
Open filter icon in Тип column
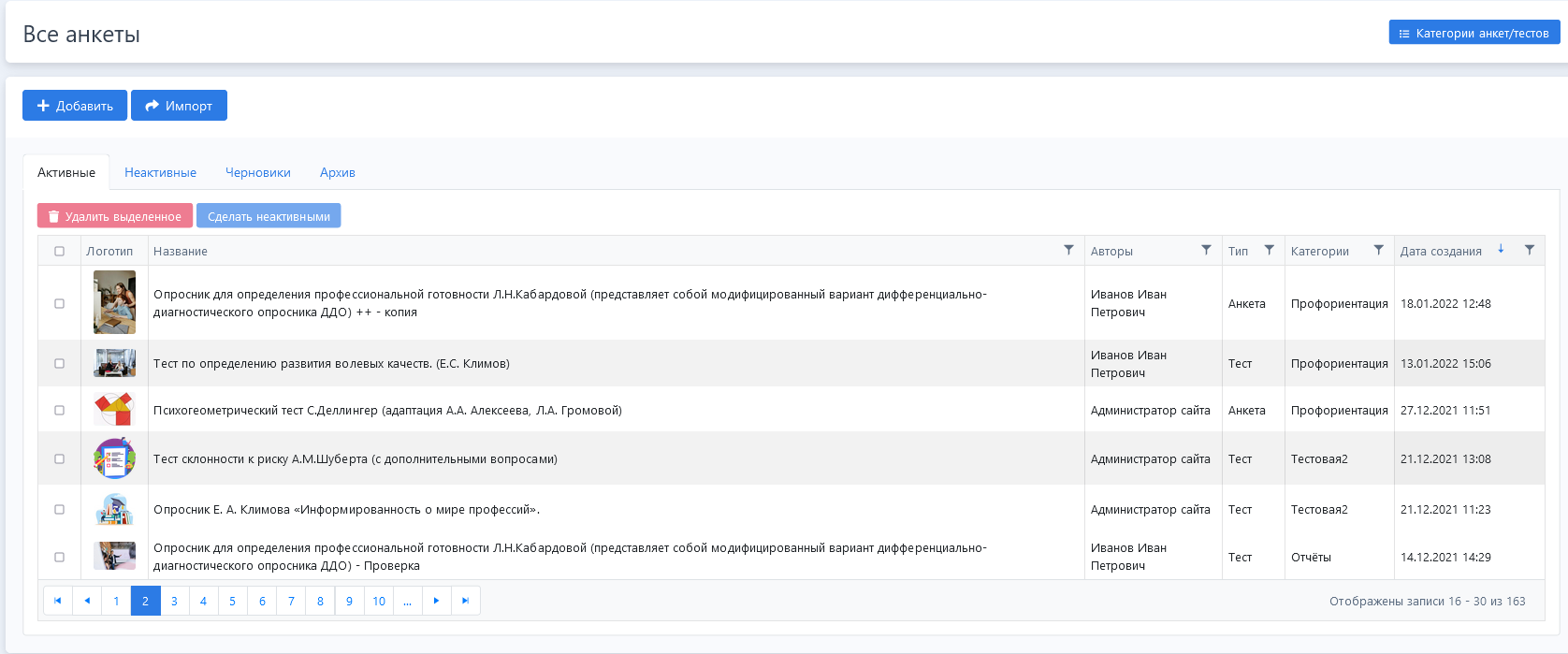(x=1269, y=250)
